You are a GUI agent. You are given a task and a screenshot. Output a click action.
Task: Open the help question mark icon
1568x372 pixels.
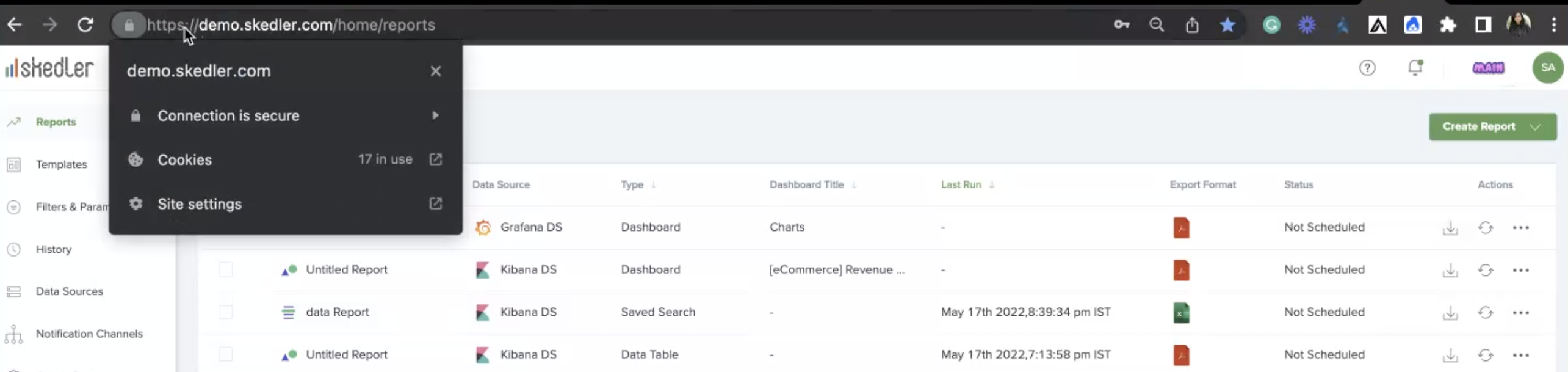pos(1367,68)
